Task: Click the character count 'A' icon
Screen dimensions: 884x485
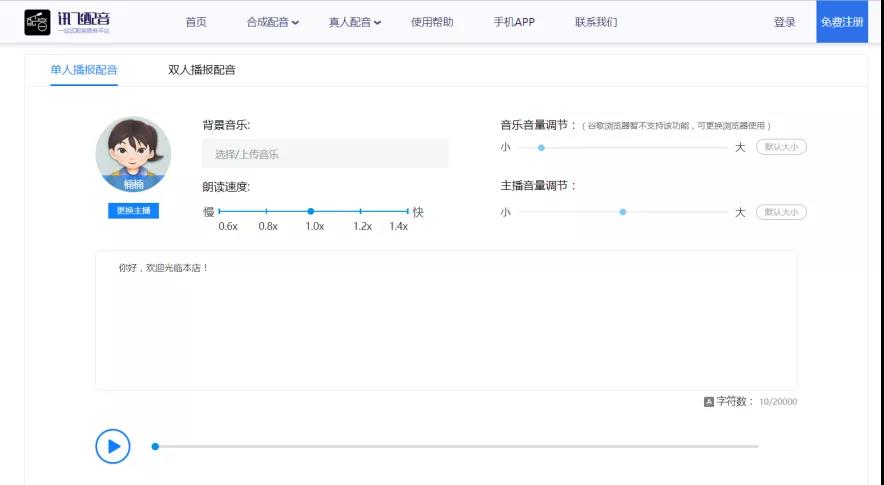Action: click(709, 402)
